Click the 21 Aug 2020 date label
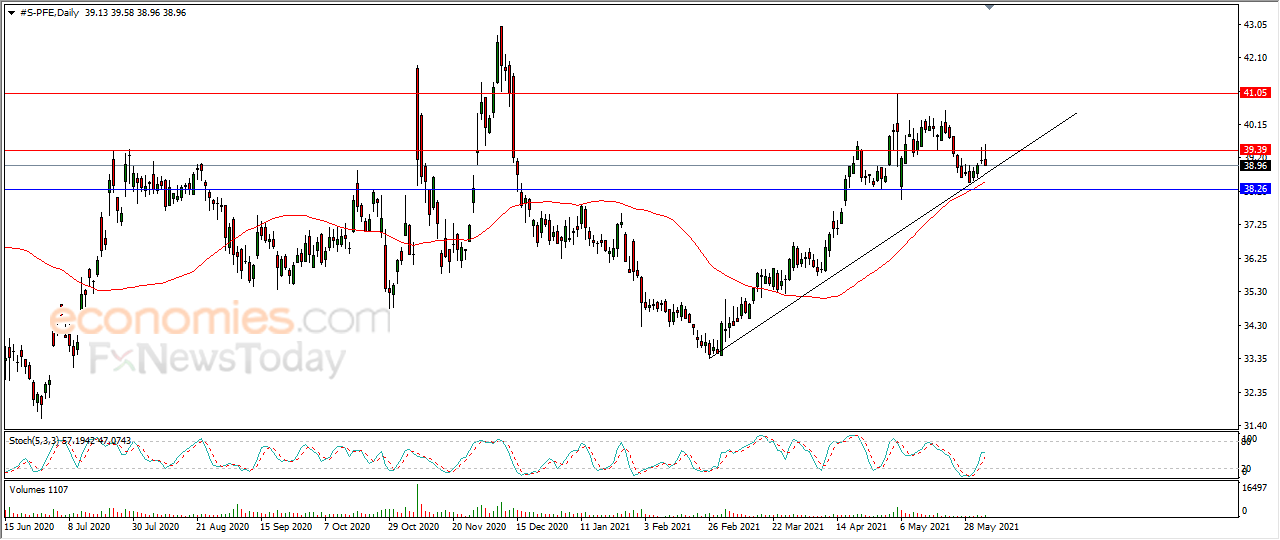 pyautogui.click(x=221, y=525)
